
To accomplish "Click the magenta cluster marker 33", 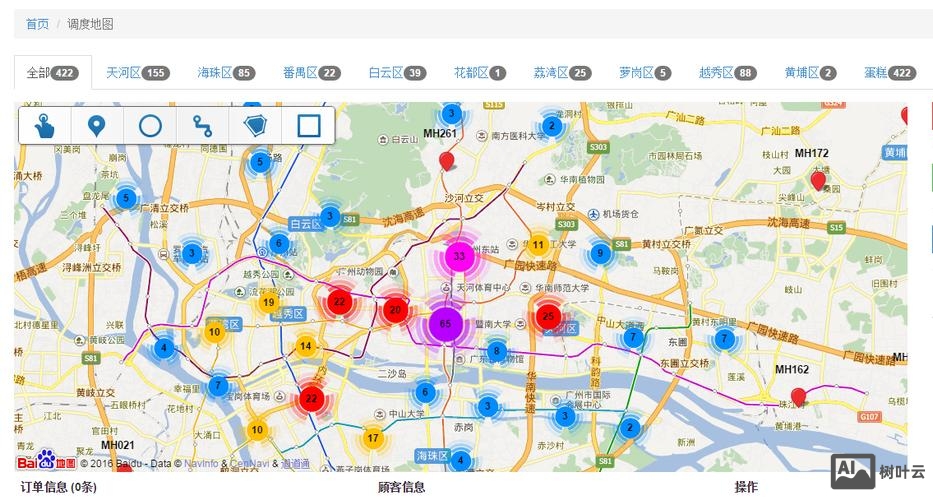I will pos(459,256).
